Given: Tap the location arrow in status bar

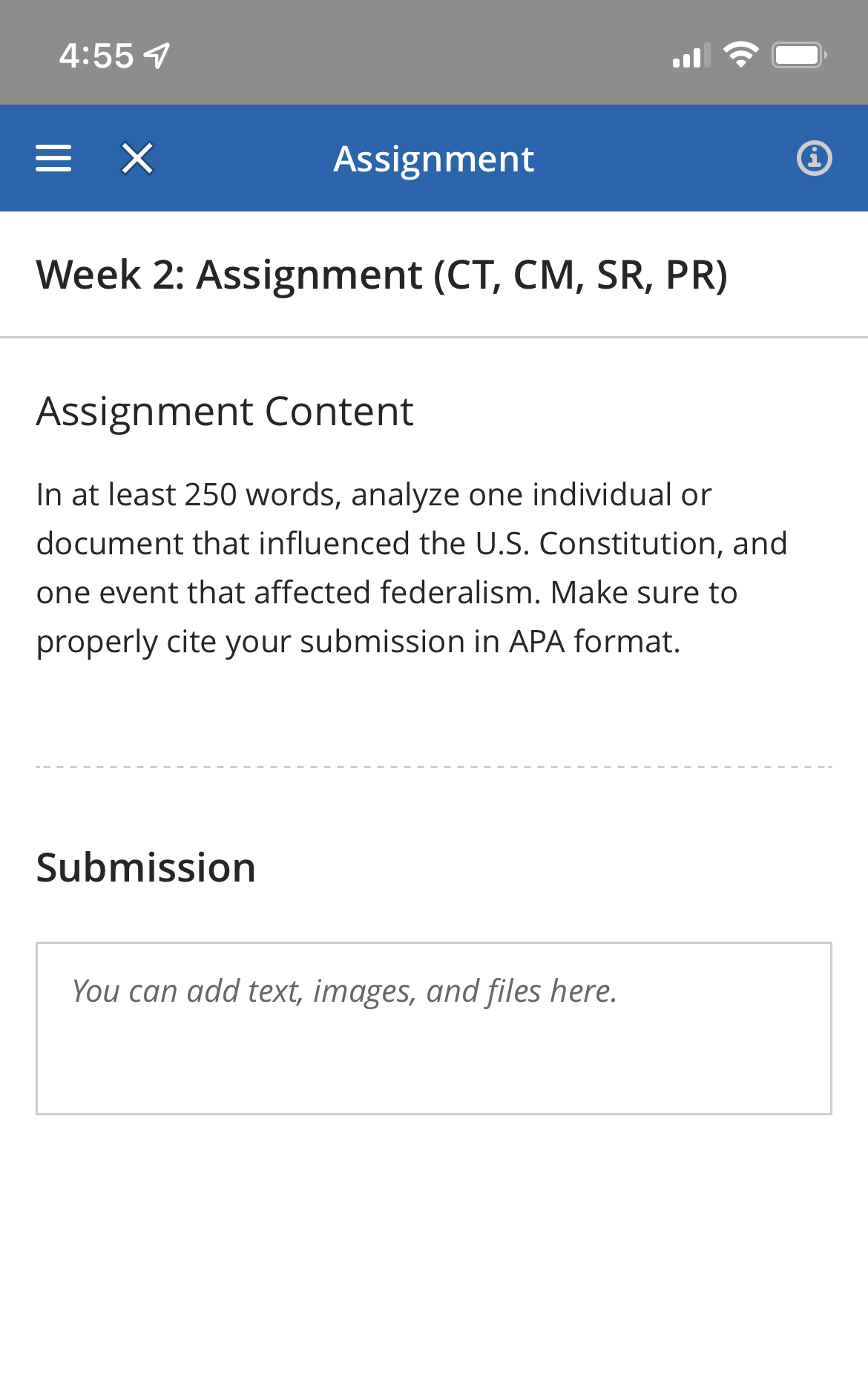Looking at the screenshot, I should tap(157, 56).
